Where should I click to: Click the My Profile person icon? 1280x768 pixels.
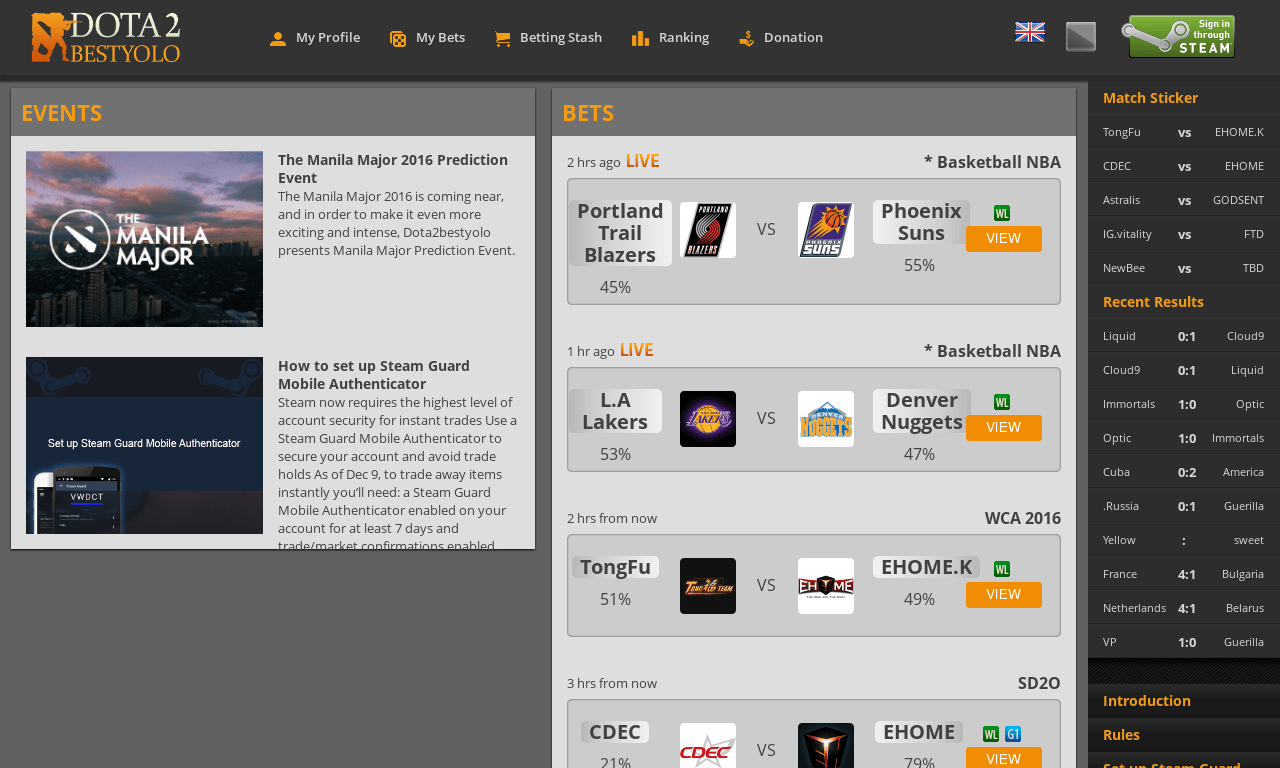pos(278,39)
